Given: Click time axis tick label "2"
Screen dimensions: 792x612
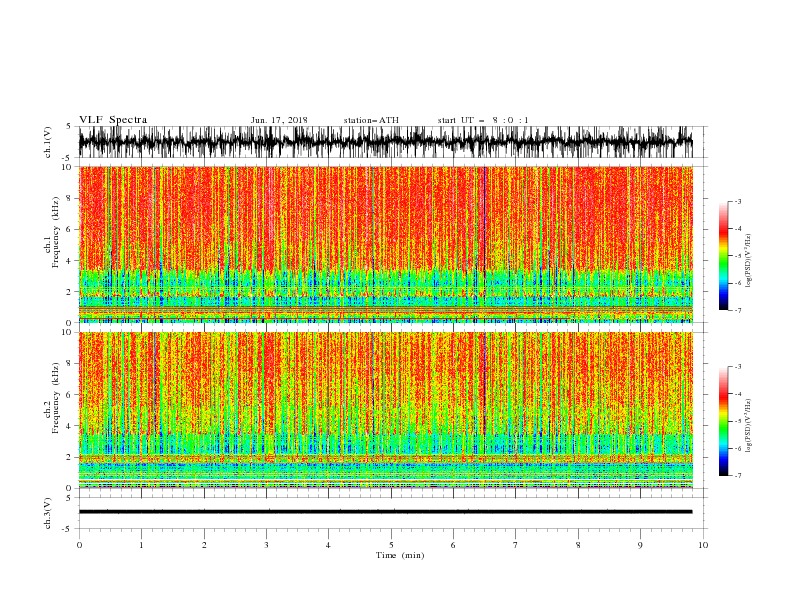Looking at the screenshot, I should click(204, 545).
